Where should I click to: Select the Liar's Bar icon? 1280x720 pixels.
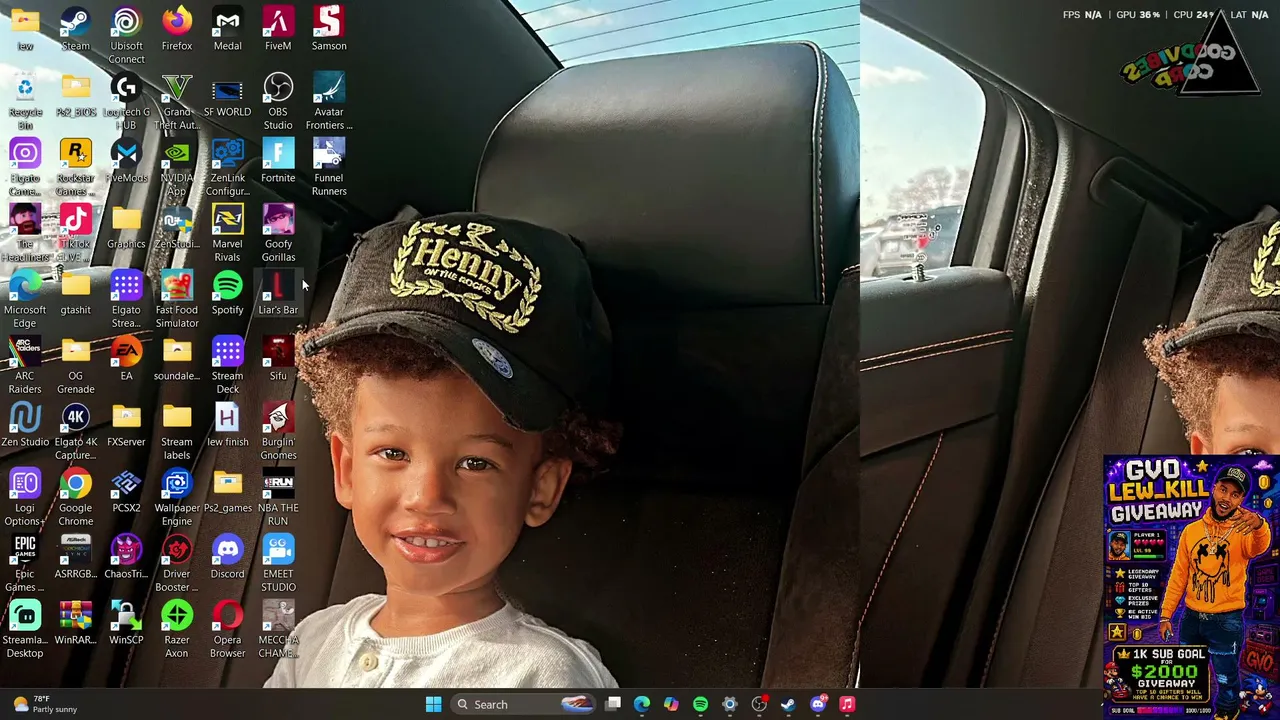278,293
